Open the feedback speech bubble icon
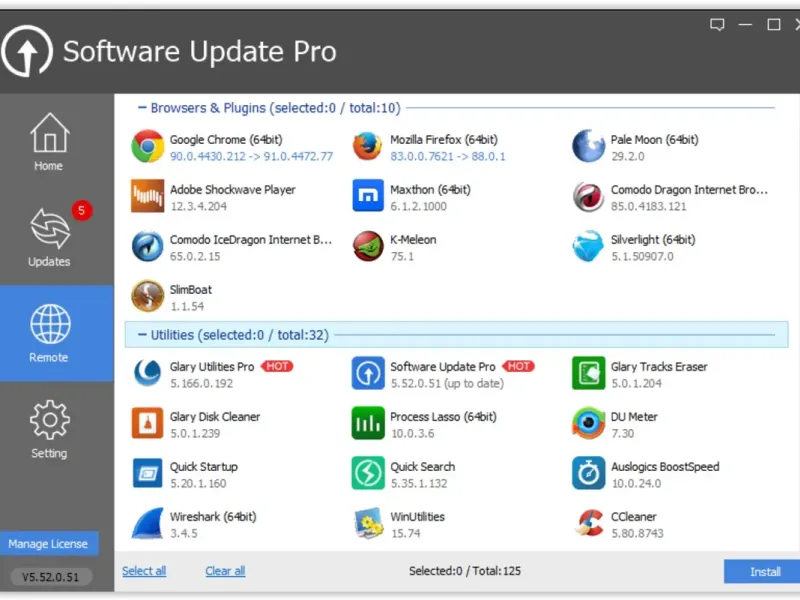 (x=717, y=24)
